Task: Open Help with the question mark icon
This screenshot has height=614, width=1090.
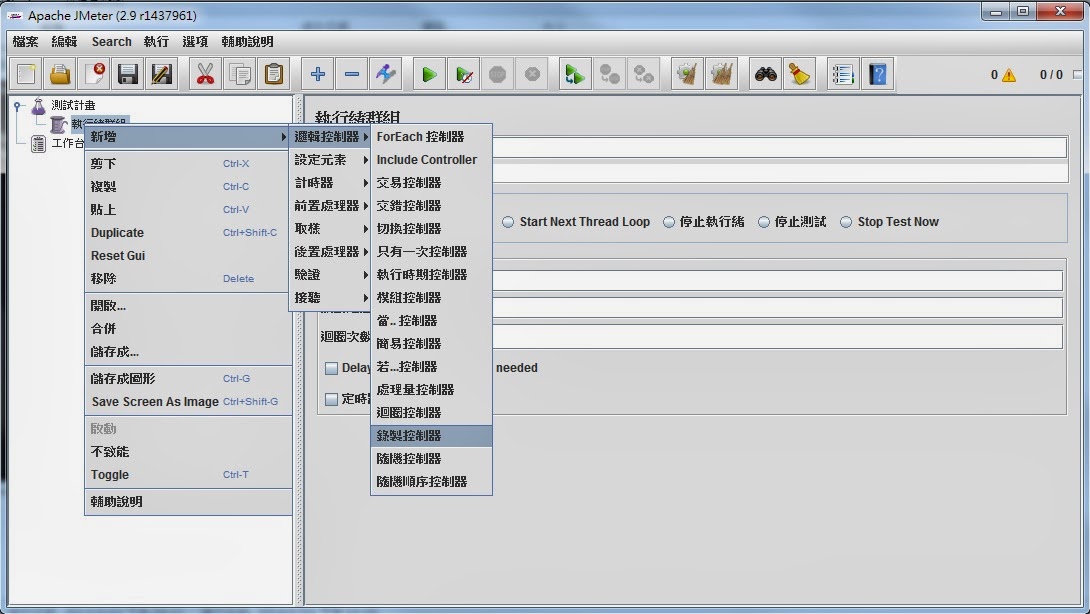Action: pyautogui.click(x=878, y=74)
